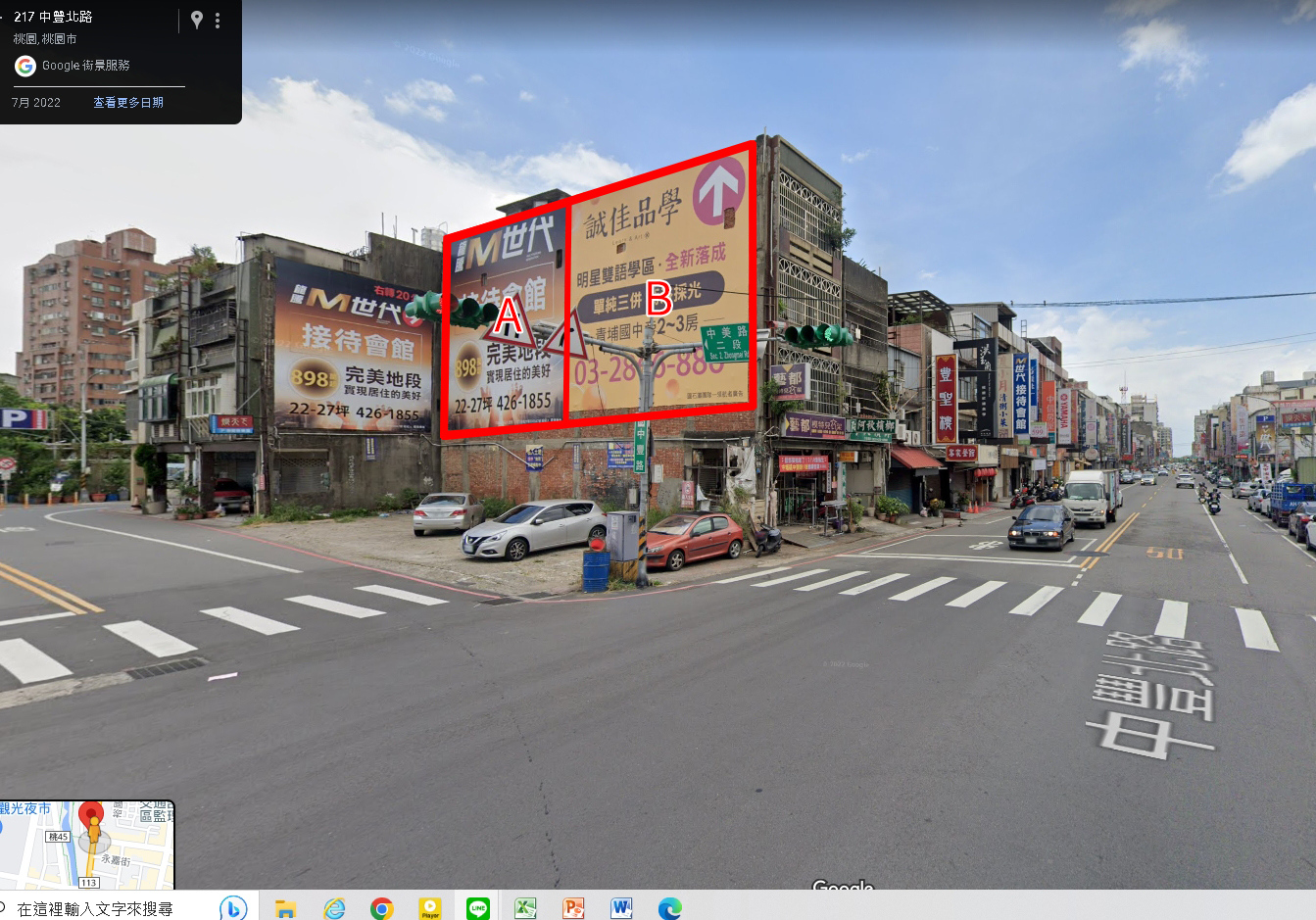Open the three-dot more options menu
1316x920 pixels.
coord(218,20)
